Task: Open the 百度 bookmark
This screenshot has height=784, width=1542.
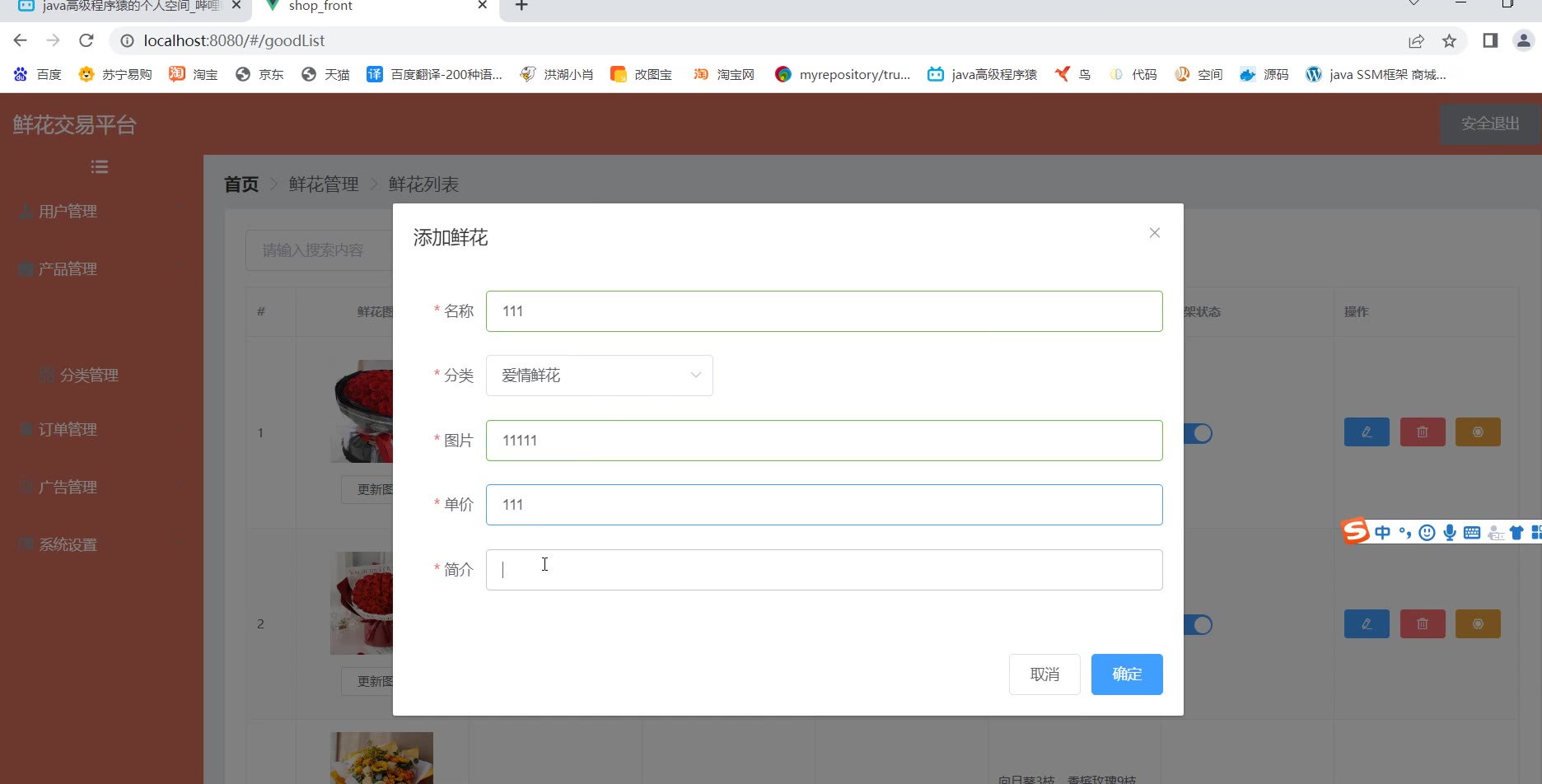Action: click(38, 74)
